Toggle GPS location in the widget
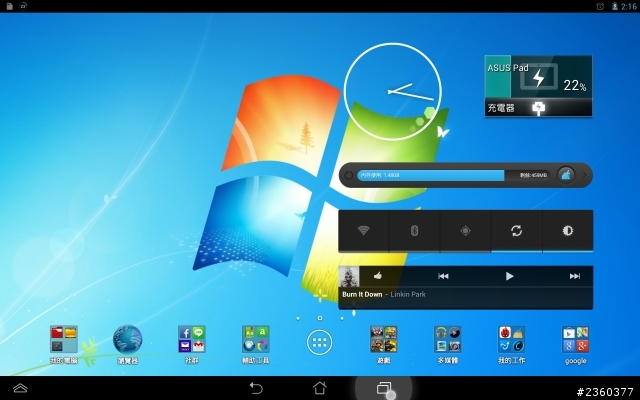Viewport: 640px width, 400px height. point(465,231)
